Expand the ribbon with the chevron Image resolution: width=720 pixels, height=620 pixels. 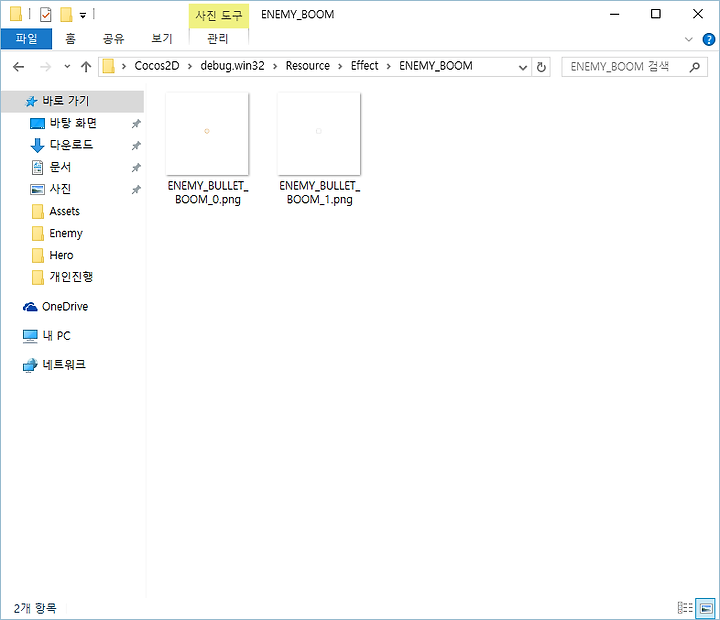pos(688,39)
